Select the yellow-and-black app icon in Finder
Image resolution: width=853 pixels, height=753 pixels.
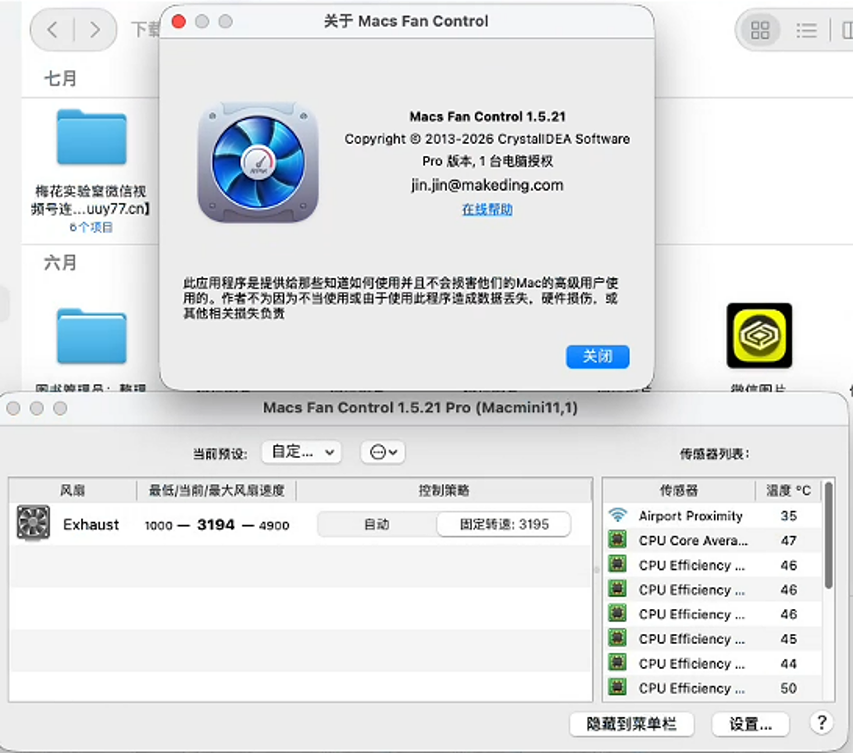coord(759,335)
